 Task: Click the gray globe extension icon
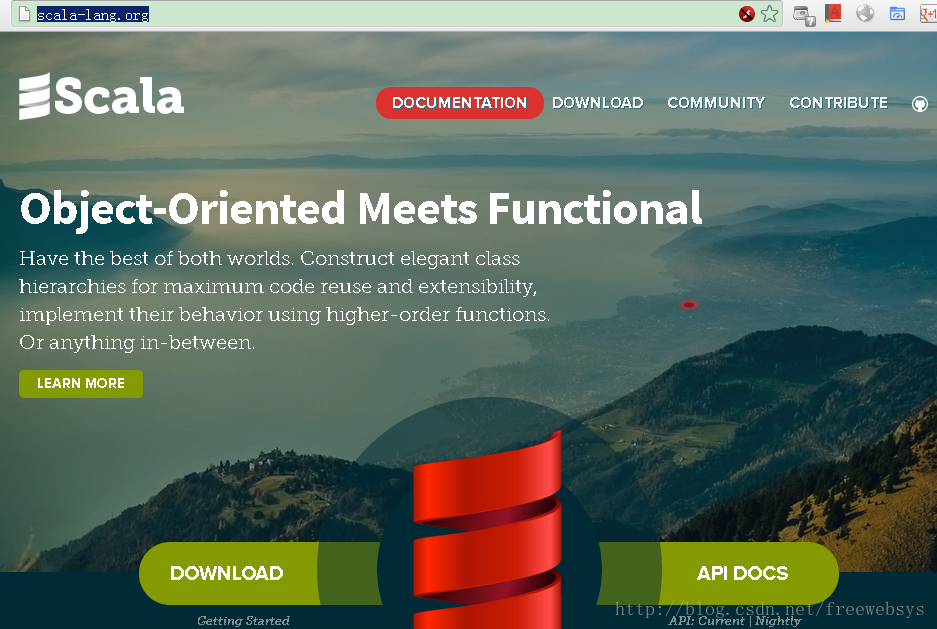click(865, 13)
